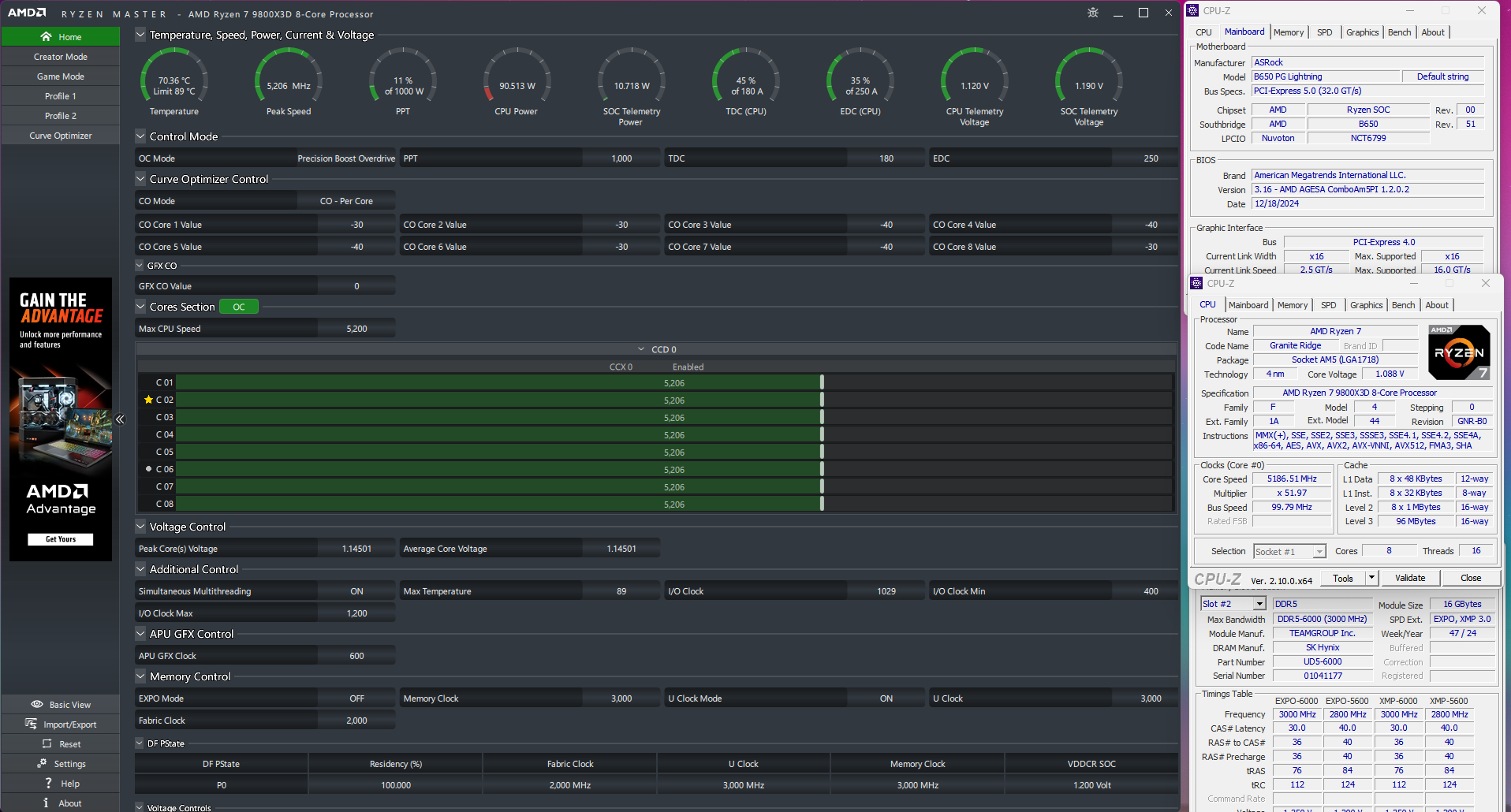Collapse the Control Mode section
Image resolution: width=1511 pixels, height=812 pixels.
pyautogui.click(x=140, y=136)
